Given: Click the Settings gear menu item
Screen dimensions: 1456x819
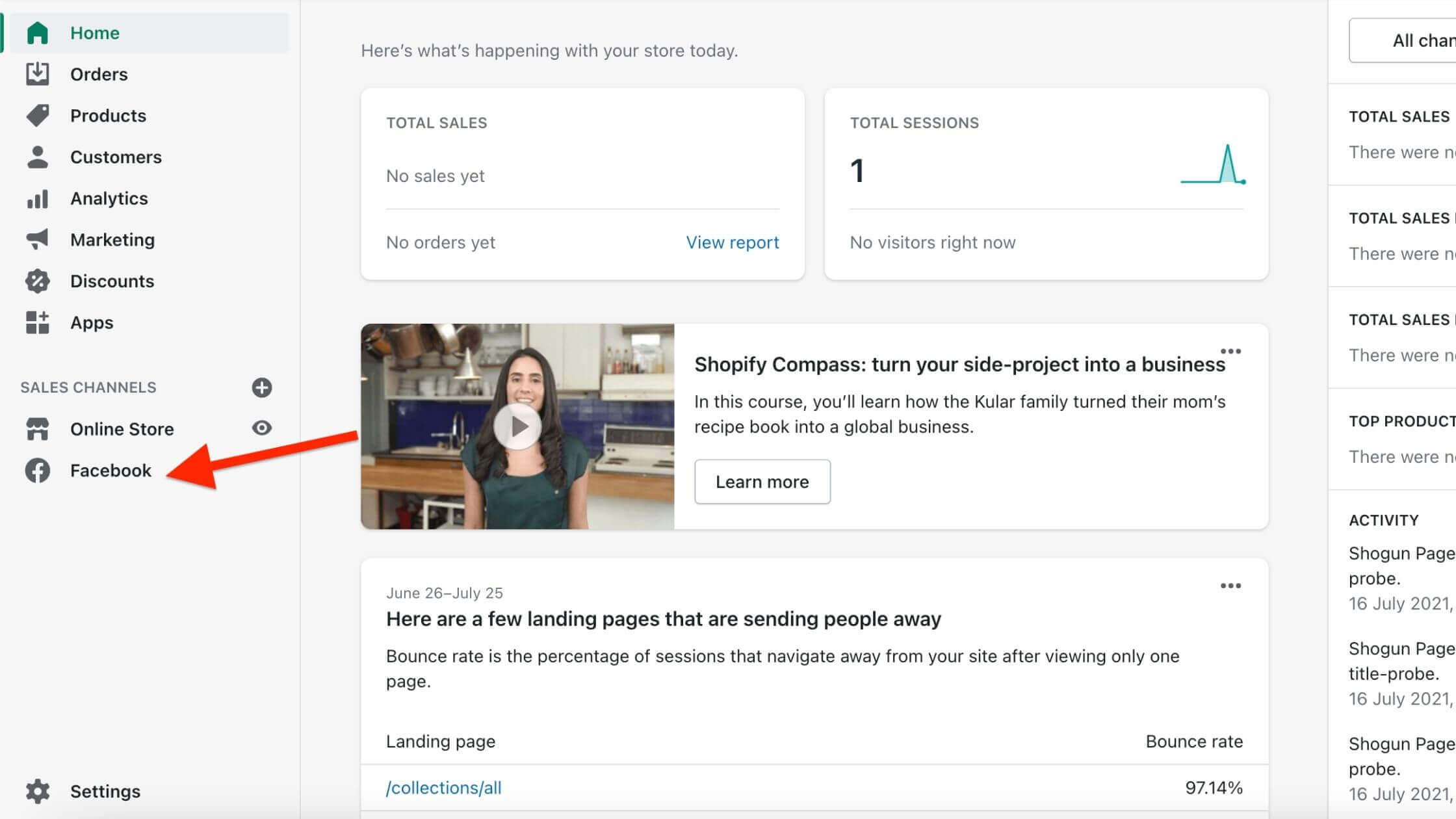Looking at the screenshot, I should (105, 791).
